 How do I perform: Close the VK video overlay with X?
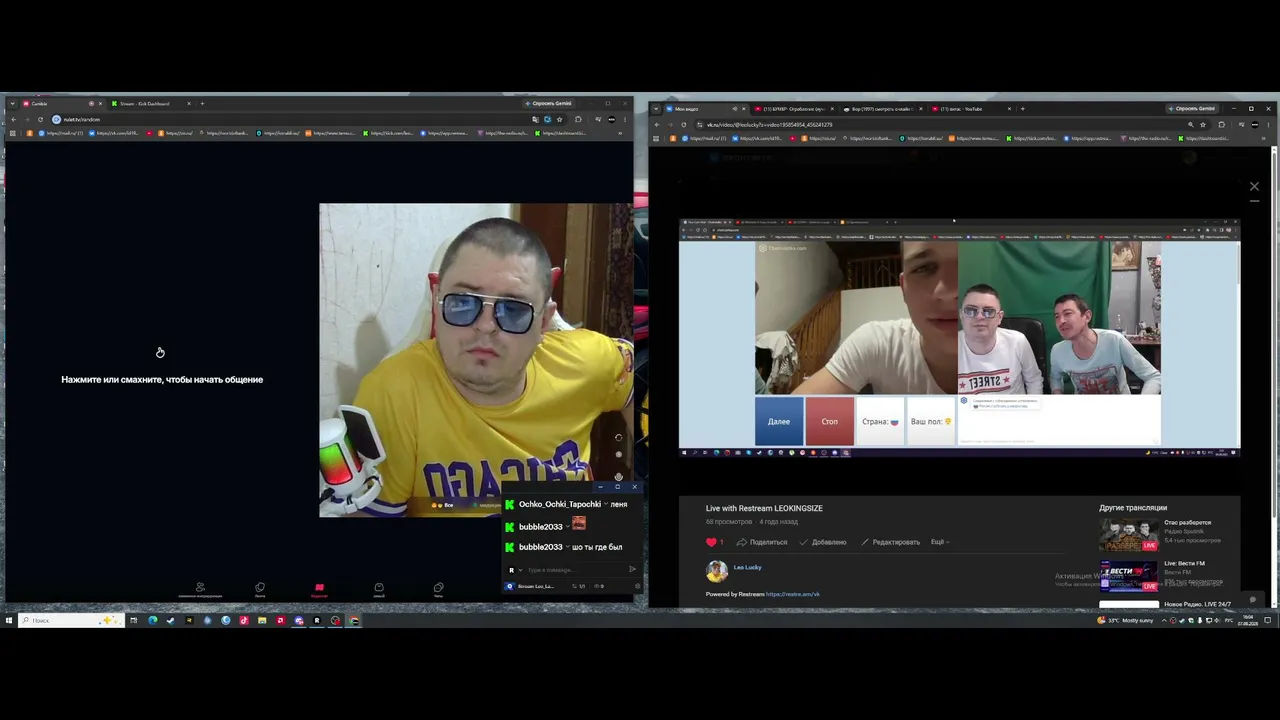tap(1254, 186)
